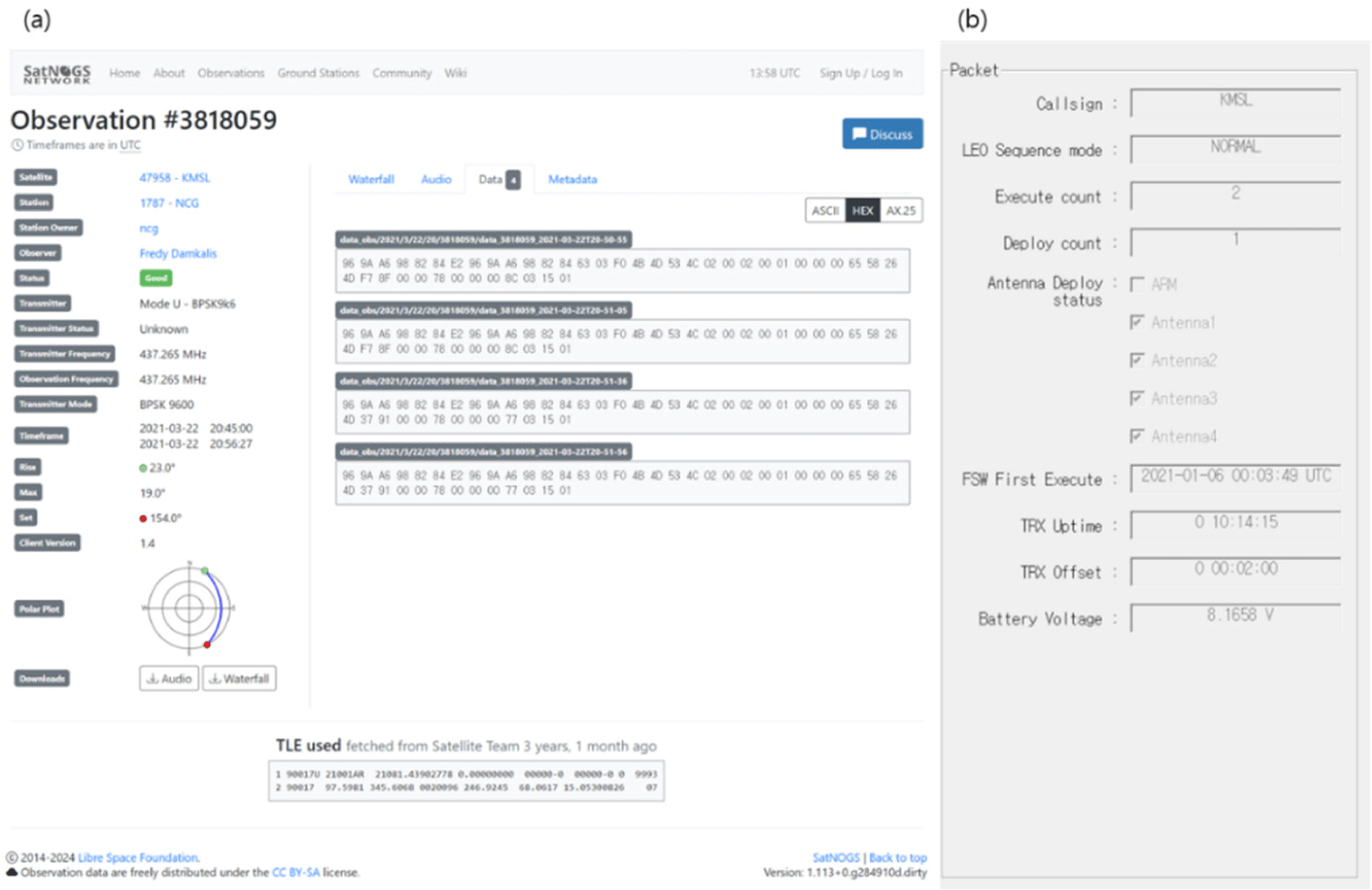Go to Observations in navbar
This screenshot has width=1372, height=890.
[x=231, y=73]
